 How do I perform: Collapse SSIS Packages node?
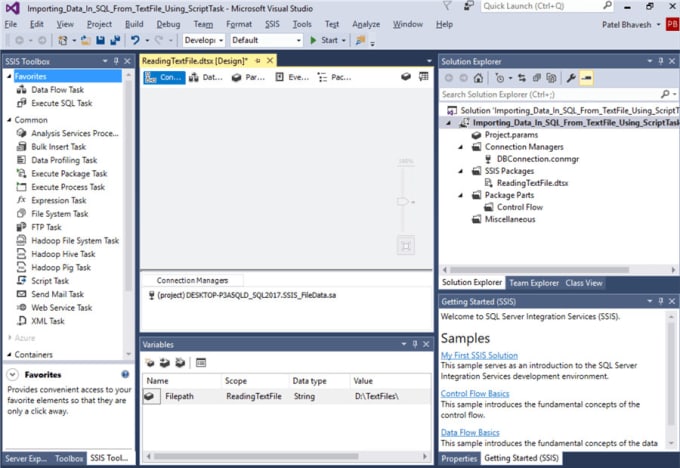[x=461, y=171]
